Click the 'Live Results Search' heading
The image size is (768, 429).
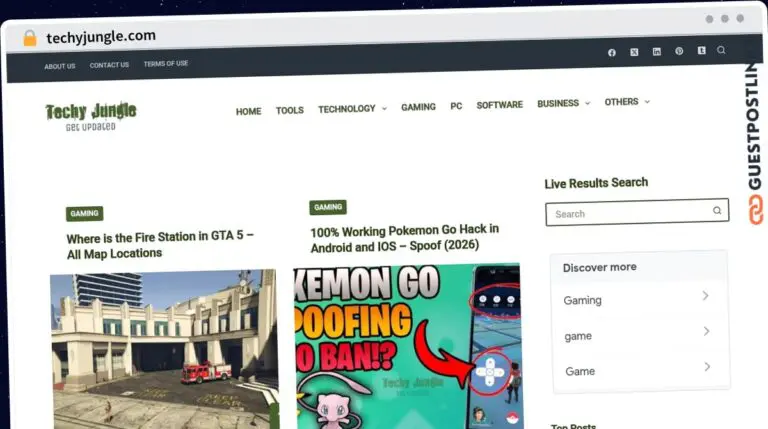click(596, 183)
